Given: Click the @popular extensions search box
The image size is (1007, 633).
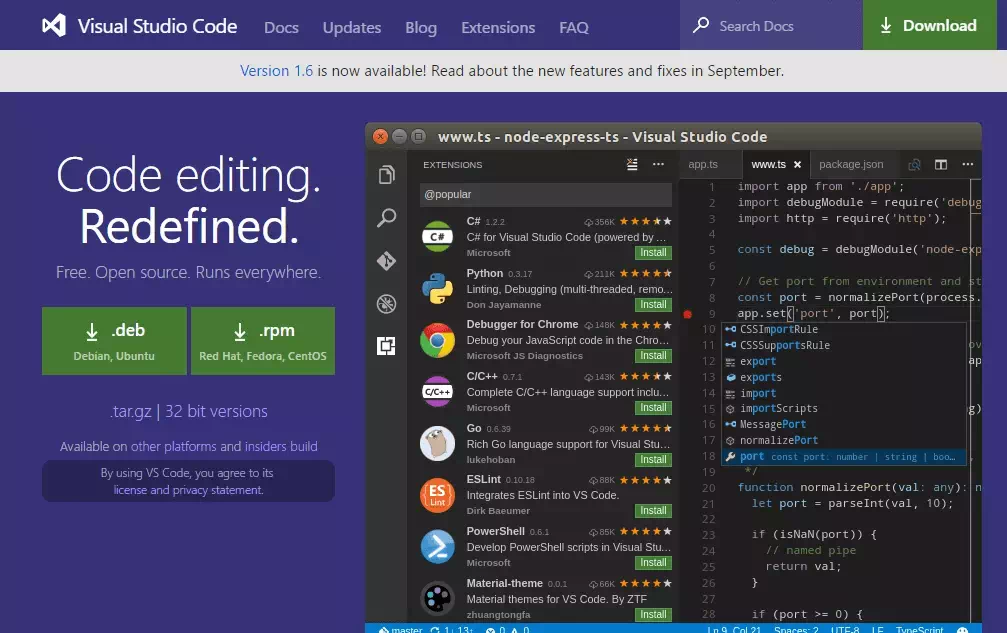Looking at the screenshot, I should point(546,195).
